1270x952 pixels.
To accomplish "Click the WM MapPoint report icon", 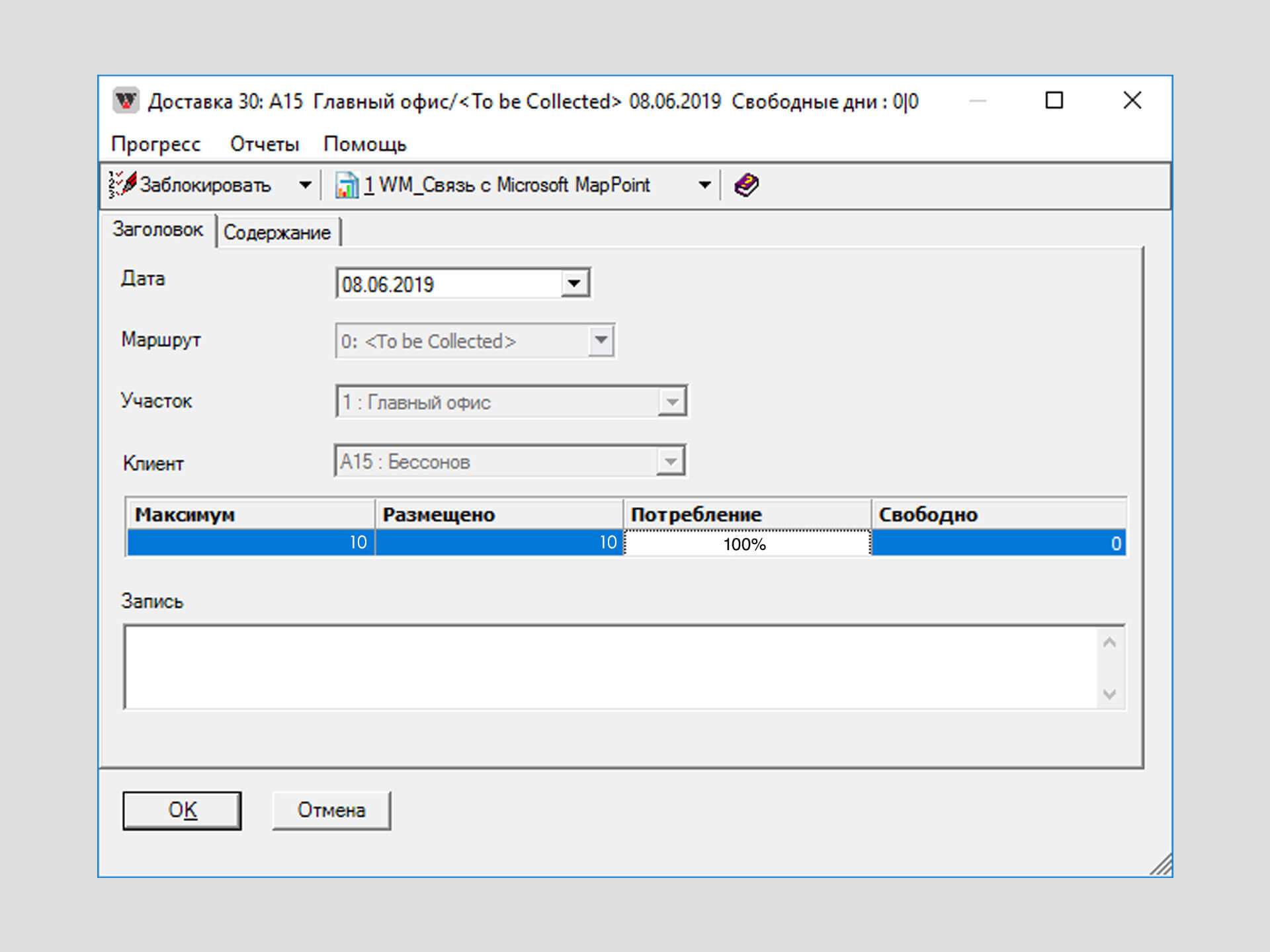I will (346, 185).
